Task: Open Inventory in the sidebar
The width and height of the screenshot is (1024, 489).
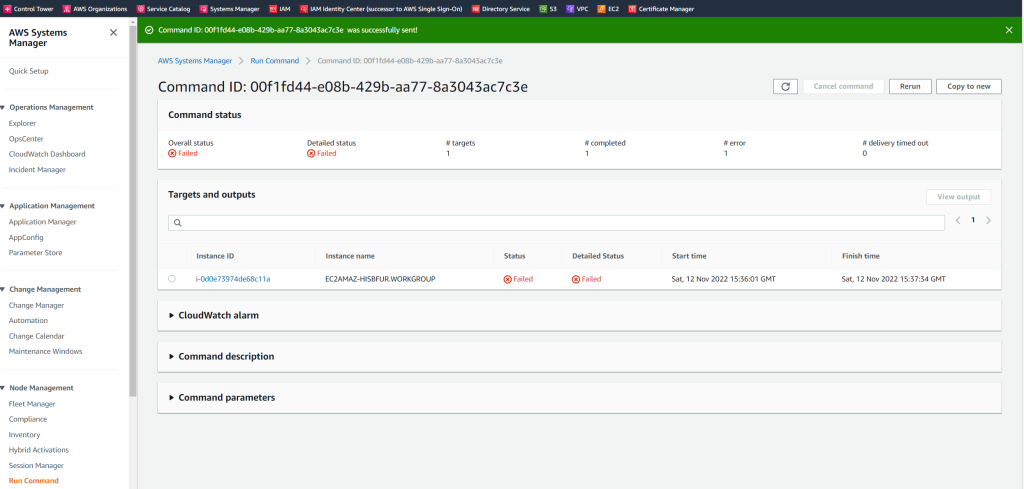Action: tap(24, 435)
